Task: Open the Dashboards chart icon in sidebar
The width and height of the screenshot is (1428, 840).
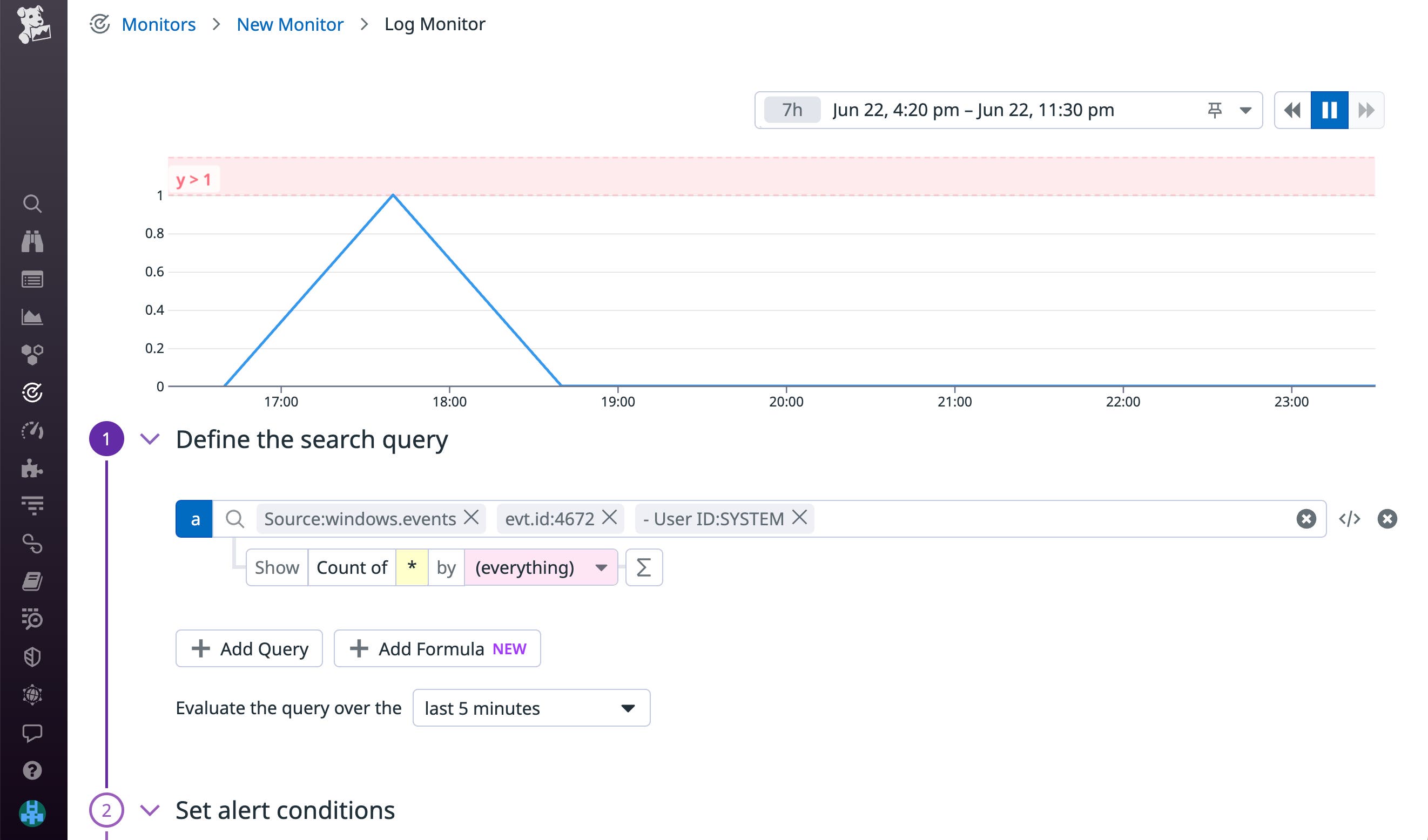Action: (x=32, y=317)
